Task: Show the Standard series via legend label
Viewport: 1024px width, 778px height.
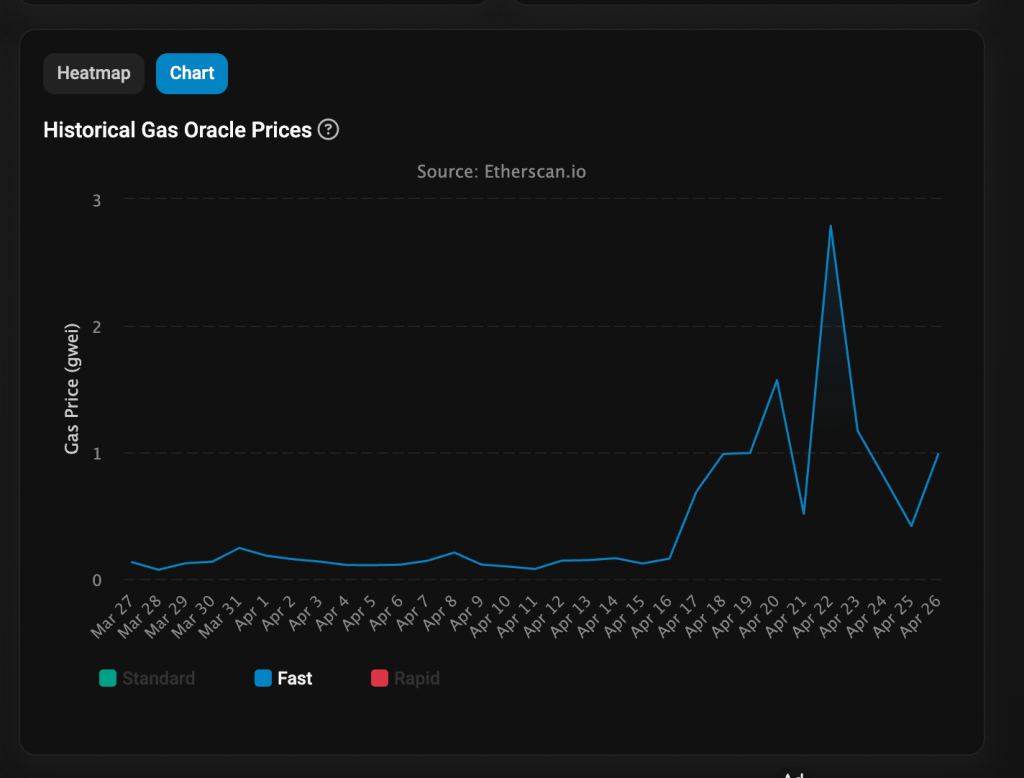Action: pyautogui.click(x=158, y=679)
